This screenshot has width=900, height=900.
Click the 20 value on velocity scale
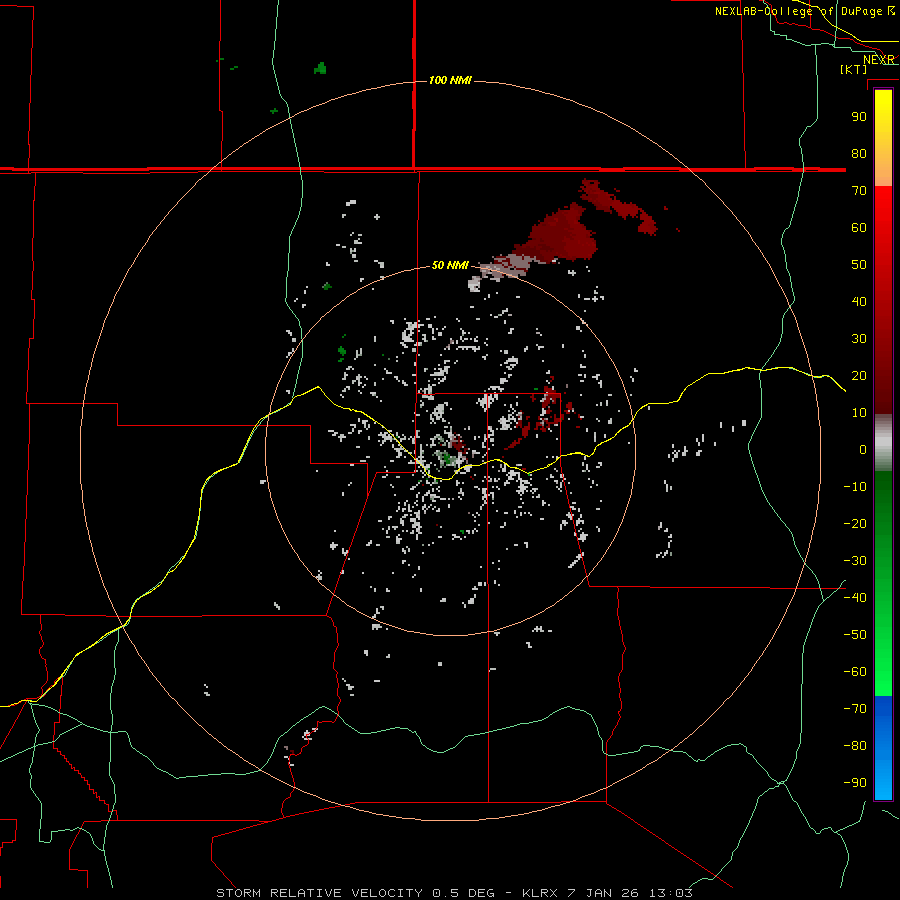[x=859, y=375]
